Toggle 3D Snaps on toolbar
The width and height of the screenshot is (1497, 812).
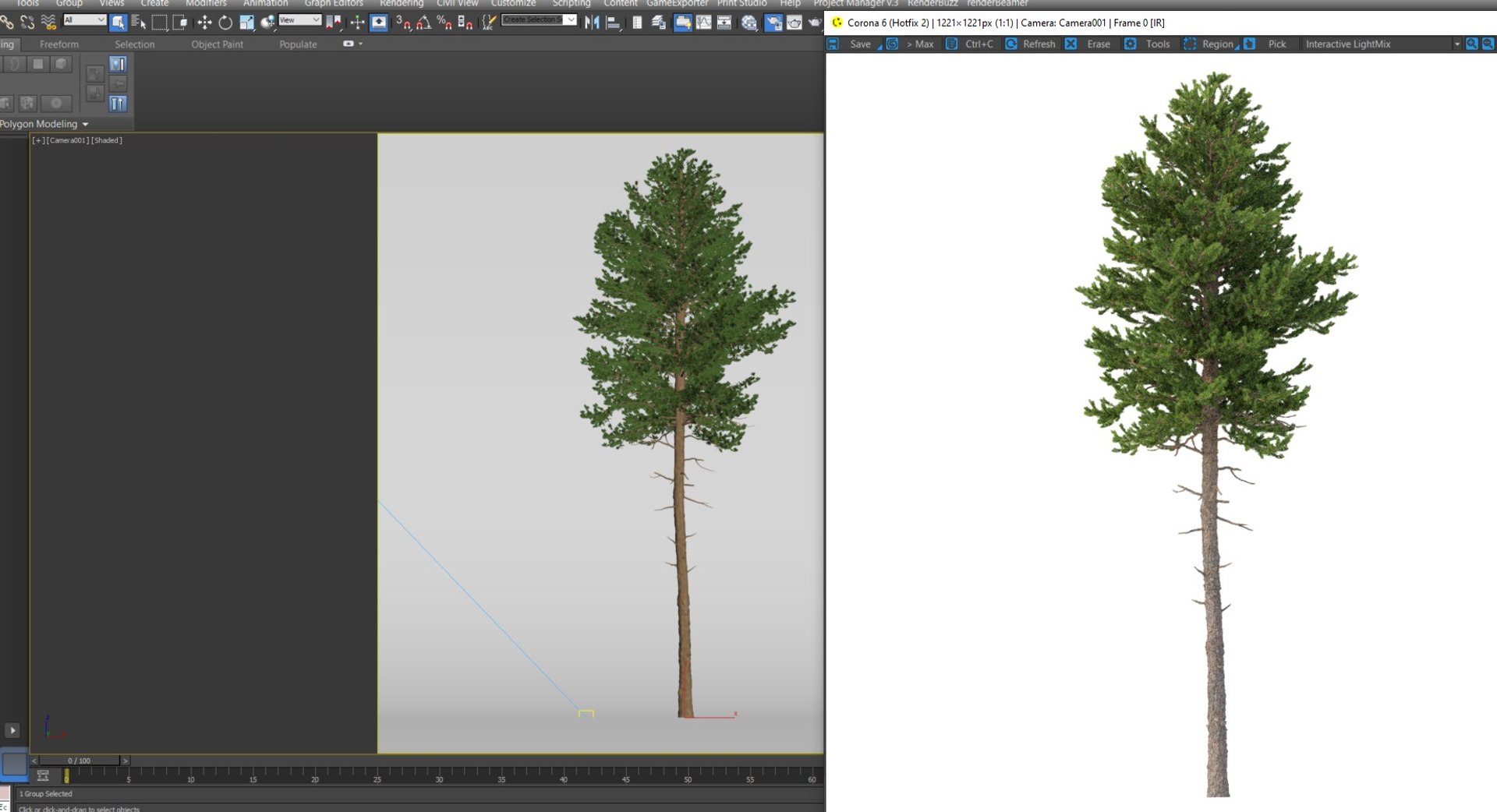coord(403,22)
